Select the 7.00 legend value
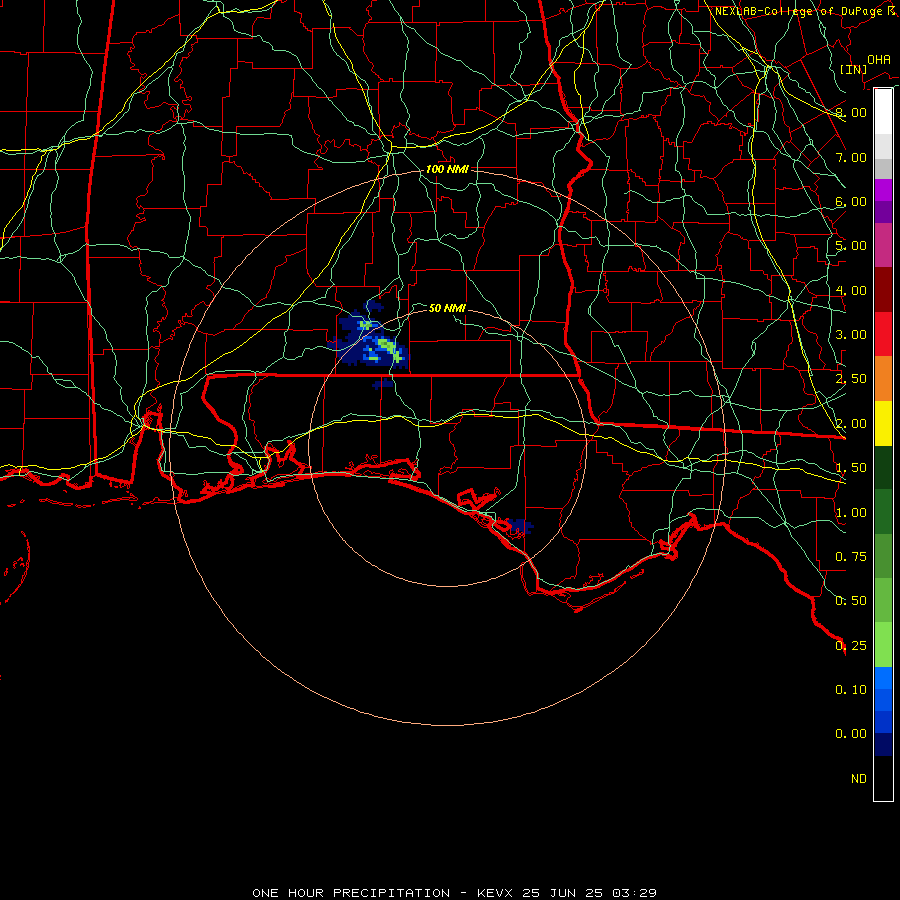 (x=851, y=157)
